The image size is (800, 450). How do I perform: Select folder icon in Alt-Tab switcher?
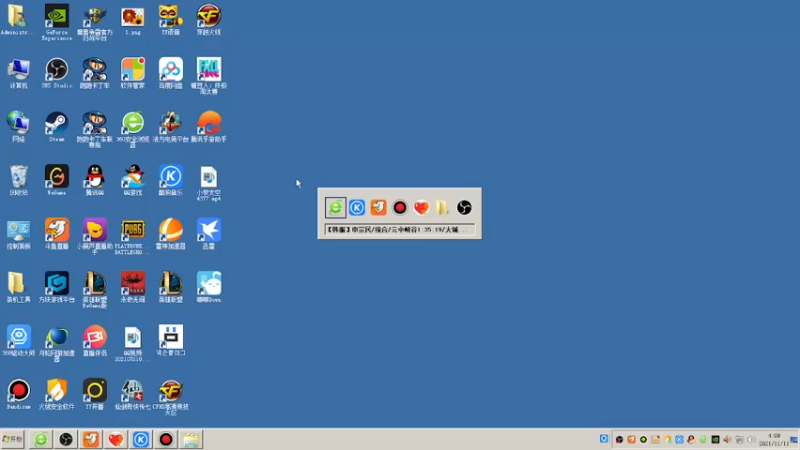(x=442, y=208)
